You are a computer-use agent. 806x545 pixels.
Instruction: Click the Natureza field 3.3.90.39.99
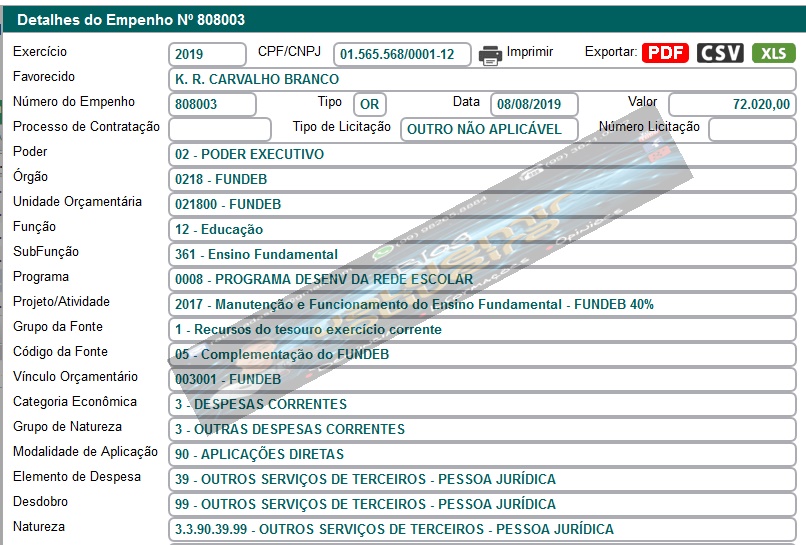(482, 530)
